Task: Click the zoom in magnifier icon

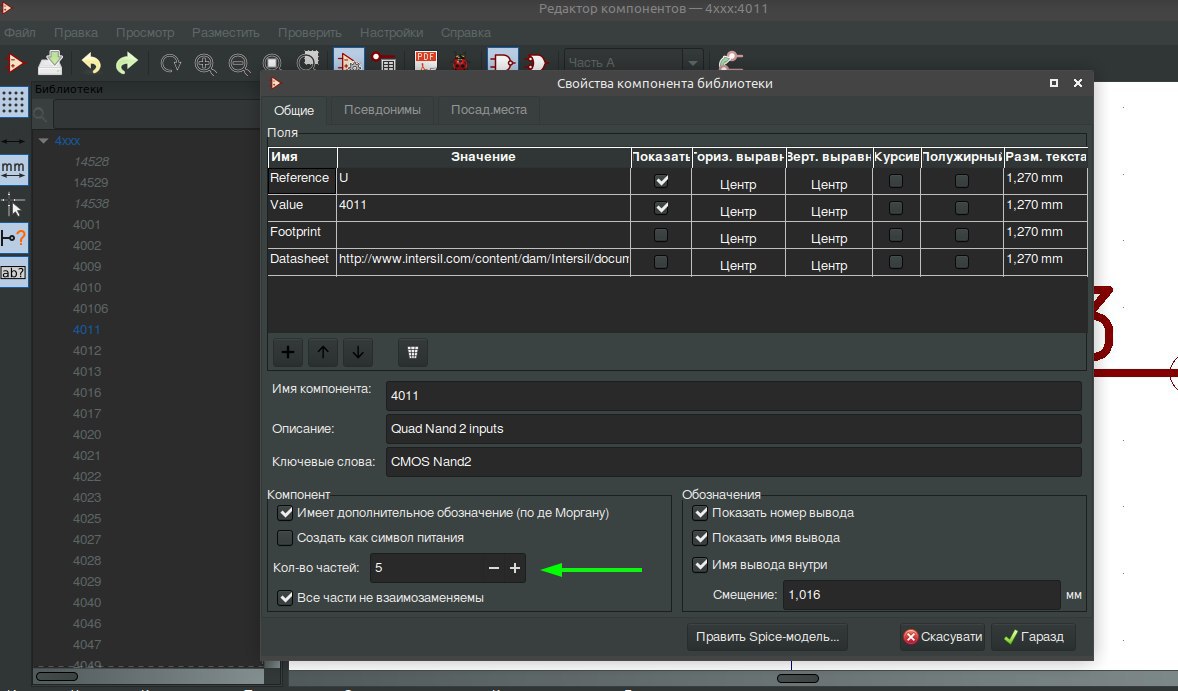Action: pos(205,64)
